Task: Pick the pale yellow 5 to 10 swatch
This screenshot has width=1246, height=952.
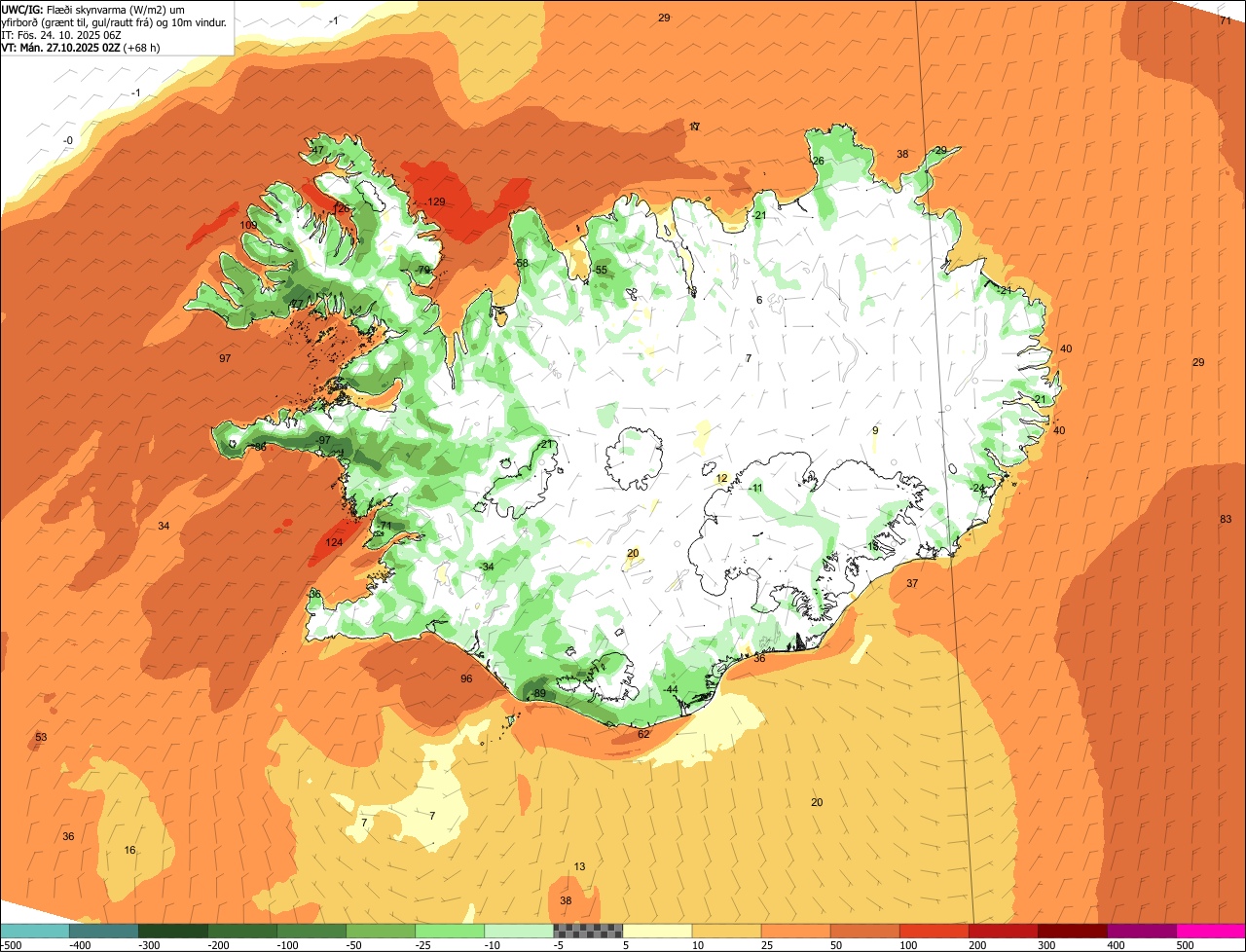Action: [x=657, y=931]
